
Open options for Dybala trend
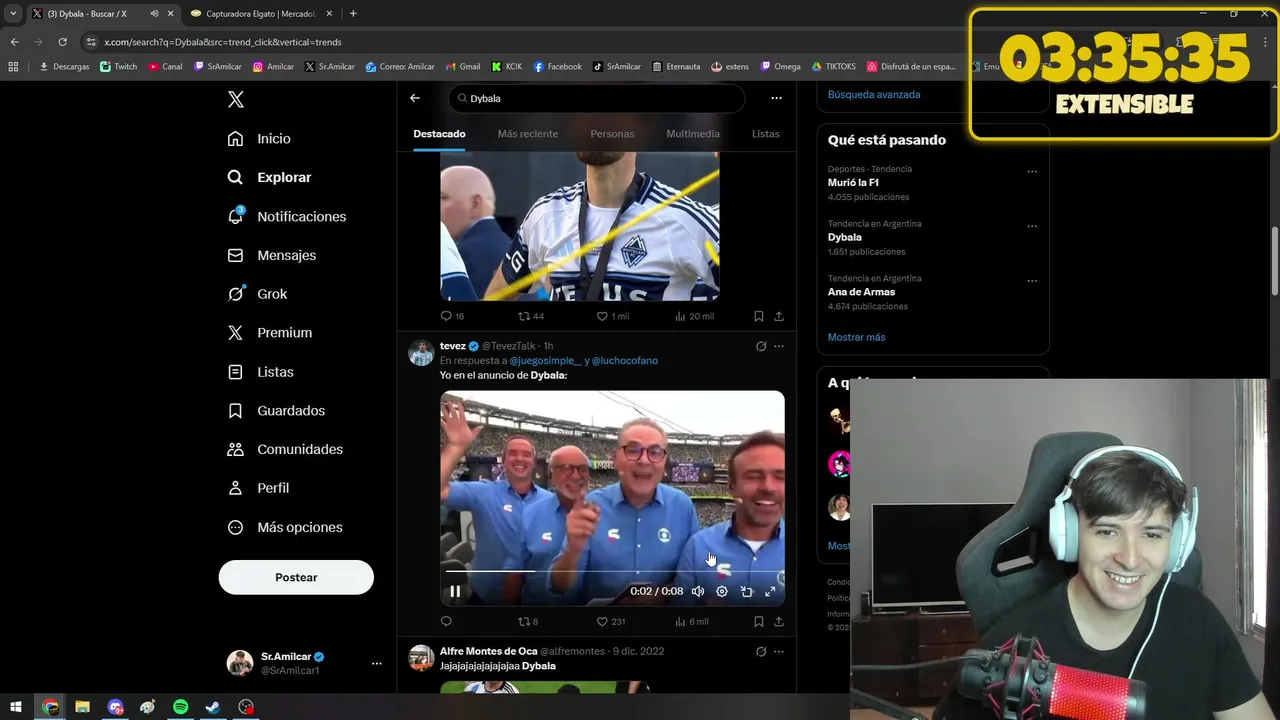(x=1032, y=226)
